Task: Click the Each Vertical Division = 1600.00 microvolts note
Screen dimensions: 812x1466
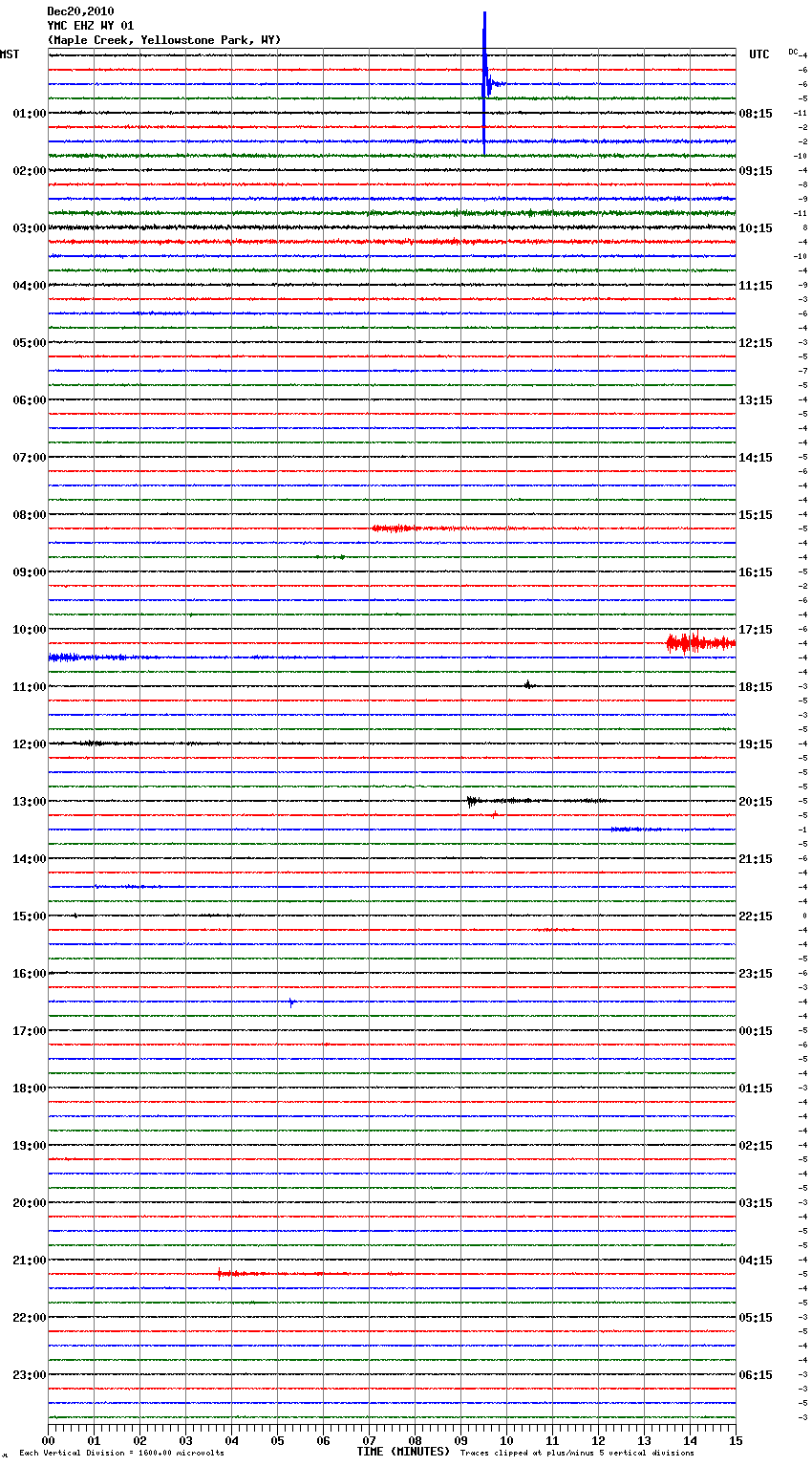Action: pos(121,1454)
